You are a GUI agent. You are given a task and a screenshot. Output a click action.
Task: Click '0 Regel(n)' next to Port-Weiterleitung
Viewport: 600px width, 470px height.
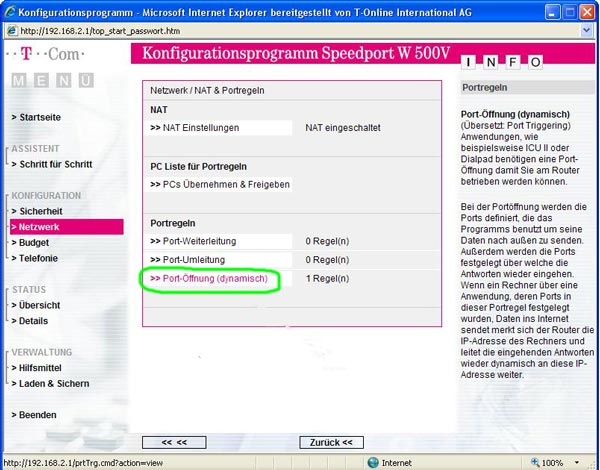(x=328, y=241)
